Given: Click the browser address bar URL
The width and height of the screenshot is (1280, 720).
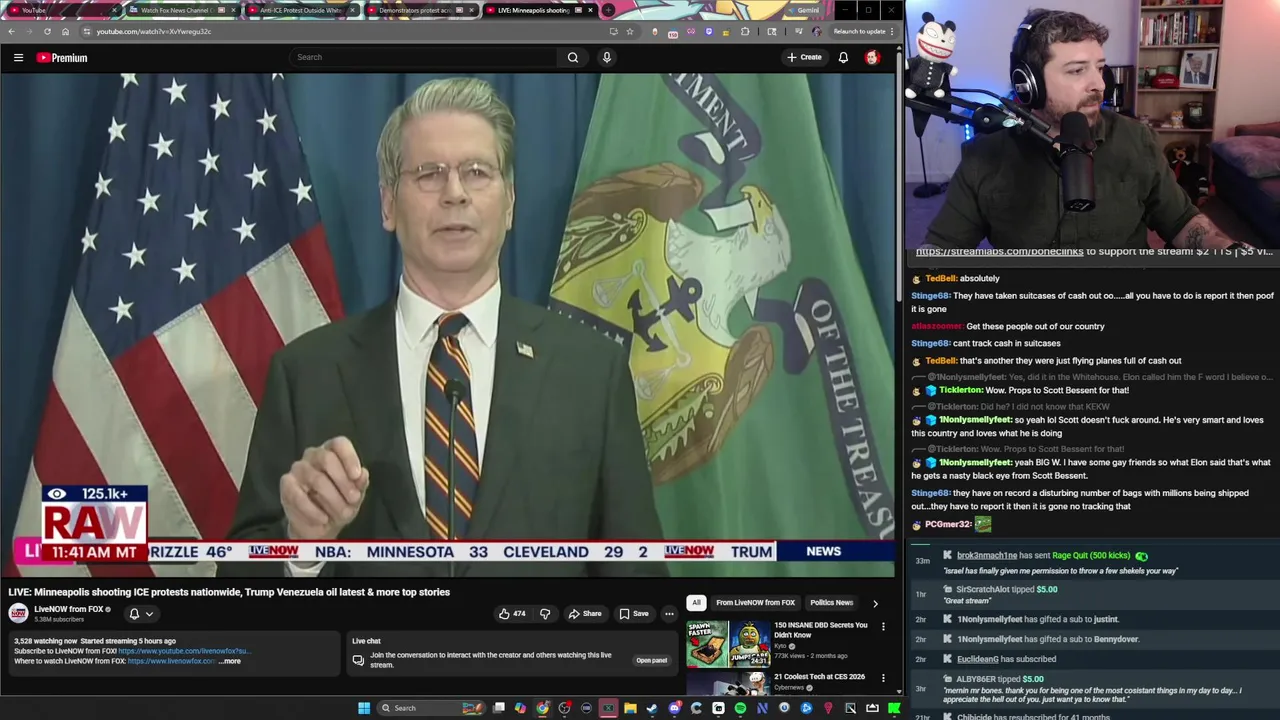Looking at the screenshot, I should pyautogui.click(x=154, y=31).
